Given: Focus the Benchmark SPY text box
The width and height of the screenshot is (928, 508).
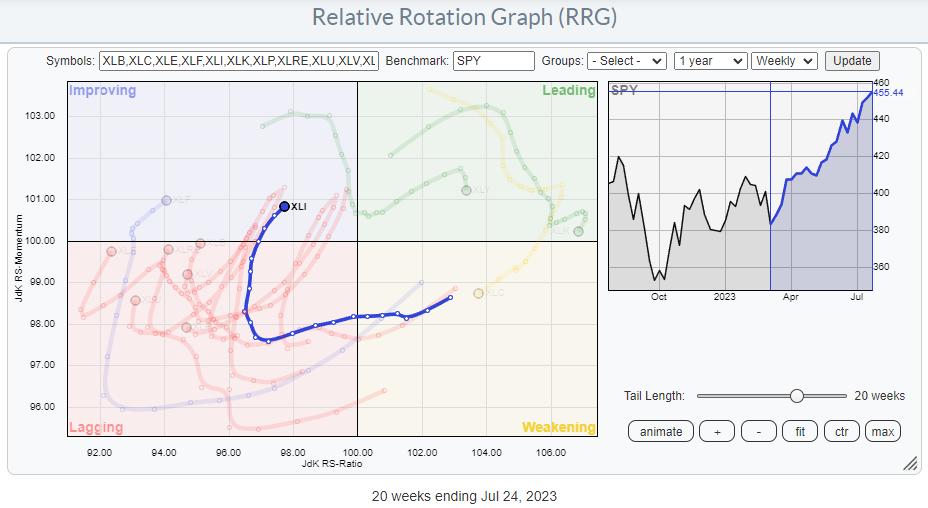Looking at the screenshot, I should click(x=493, y=61).
